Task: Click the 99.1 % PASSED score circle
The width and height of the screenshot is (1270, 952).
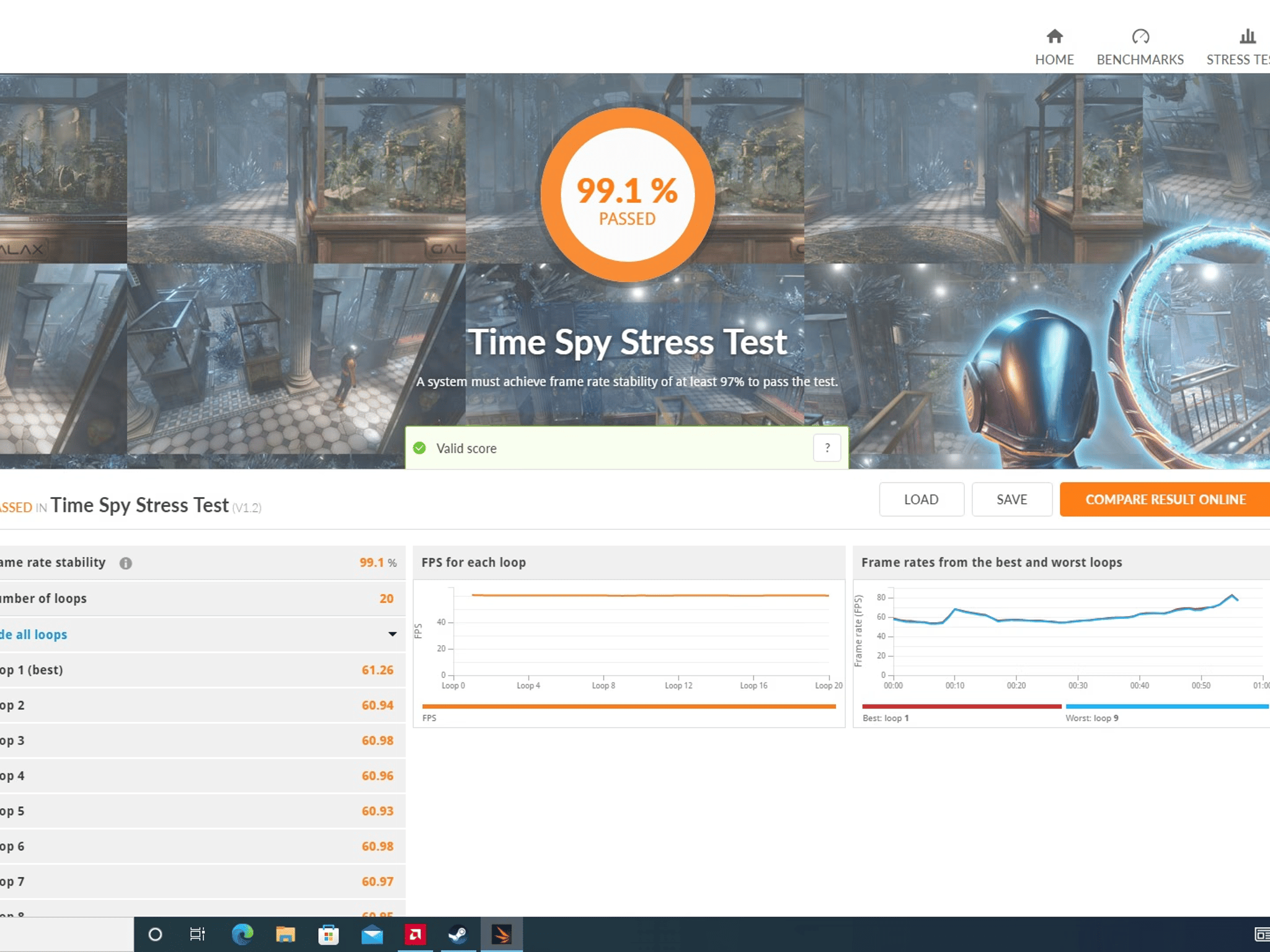Action: 628,195
